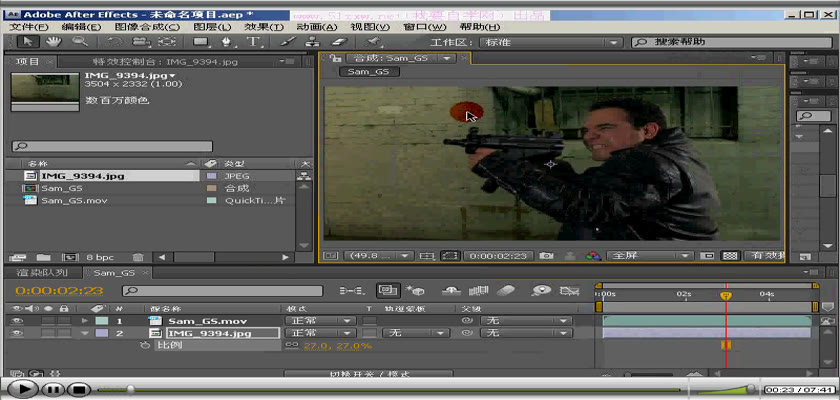Viewport: 840px width, 400px height.
Task: Click the shy layers icon in timeline
Action: (452, 291)
